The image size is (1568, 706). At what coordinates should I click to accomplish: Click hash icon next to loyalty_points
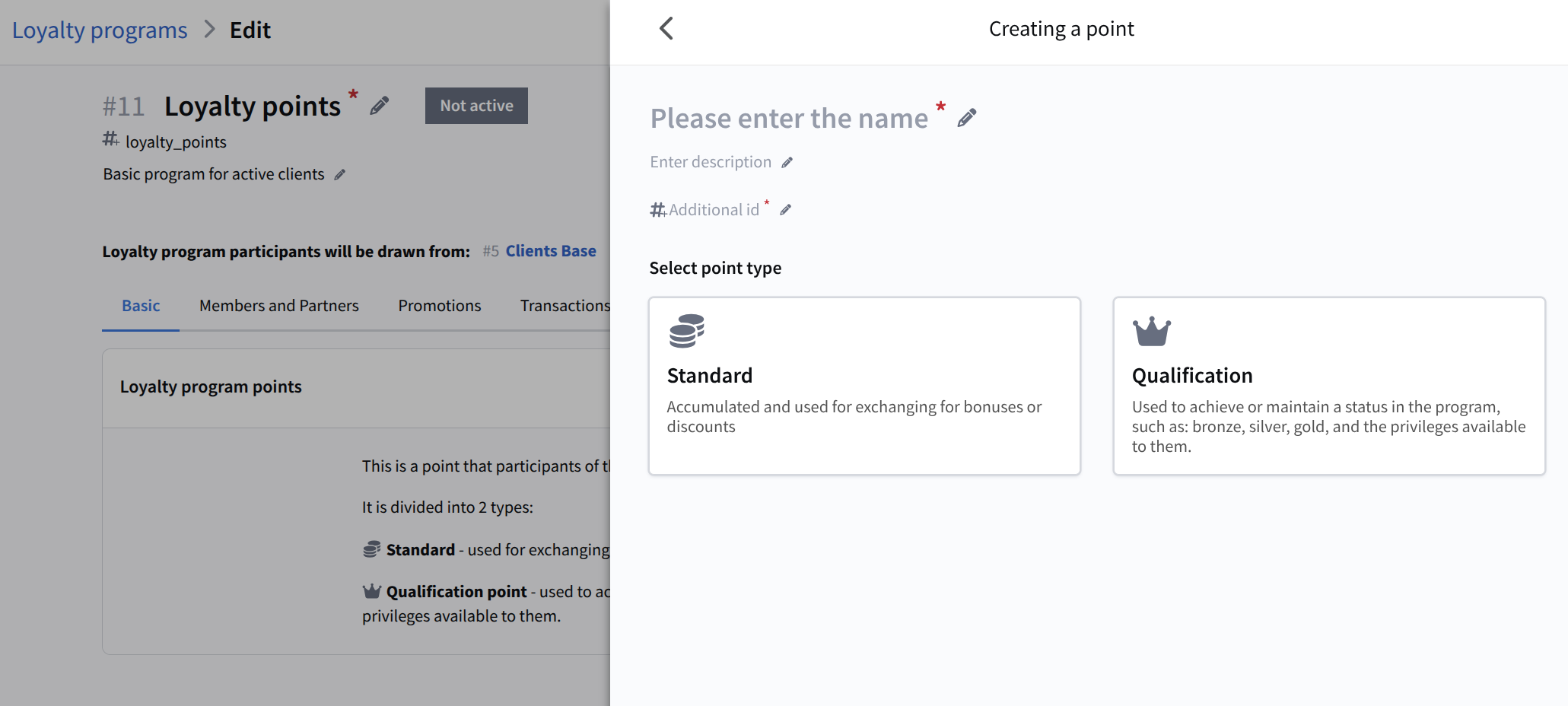[111, 139]
